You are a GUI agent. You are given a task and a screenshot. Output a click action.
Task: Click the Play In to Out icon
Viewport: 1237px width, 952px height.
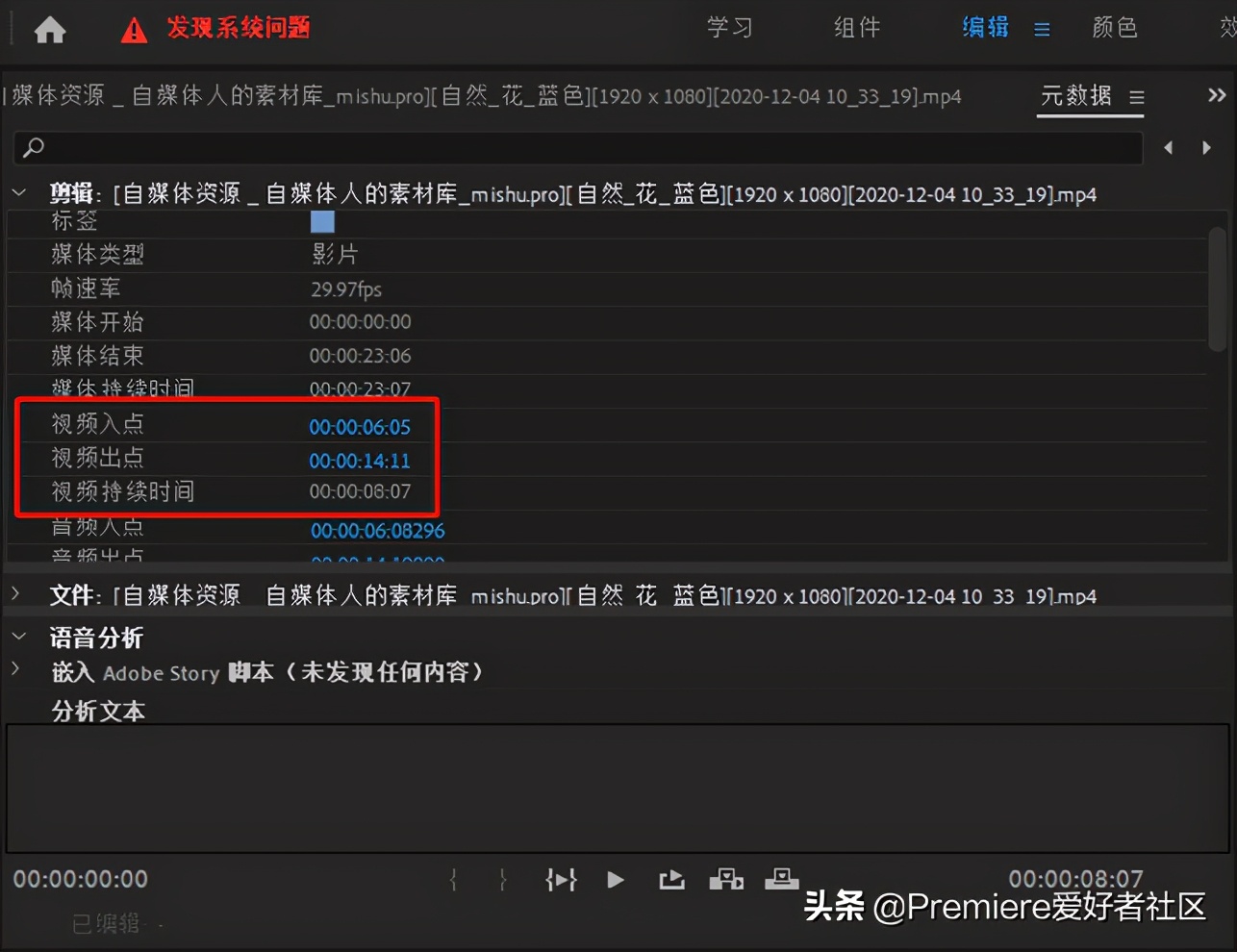561,879
